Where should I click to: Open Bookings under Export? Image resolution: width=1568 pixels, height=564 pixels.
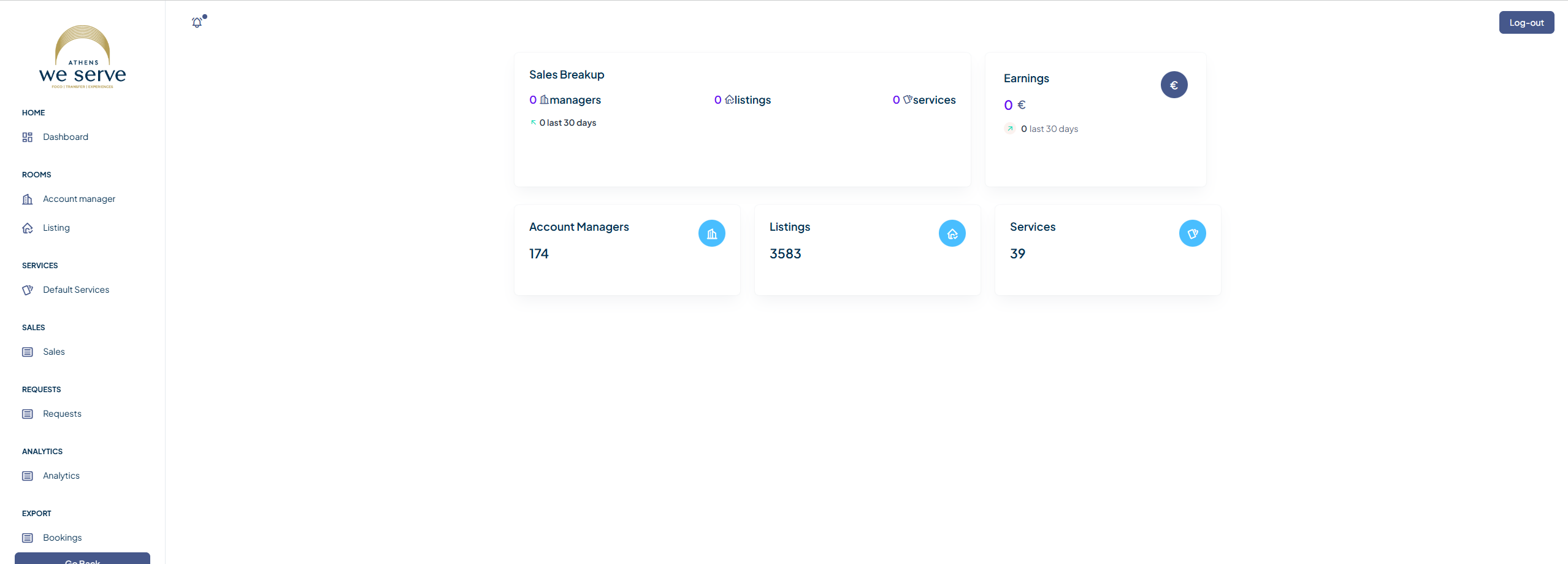(x=62, y=538)
